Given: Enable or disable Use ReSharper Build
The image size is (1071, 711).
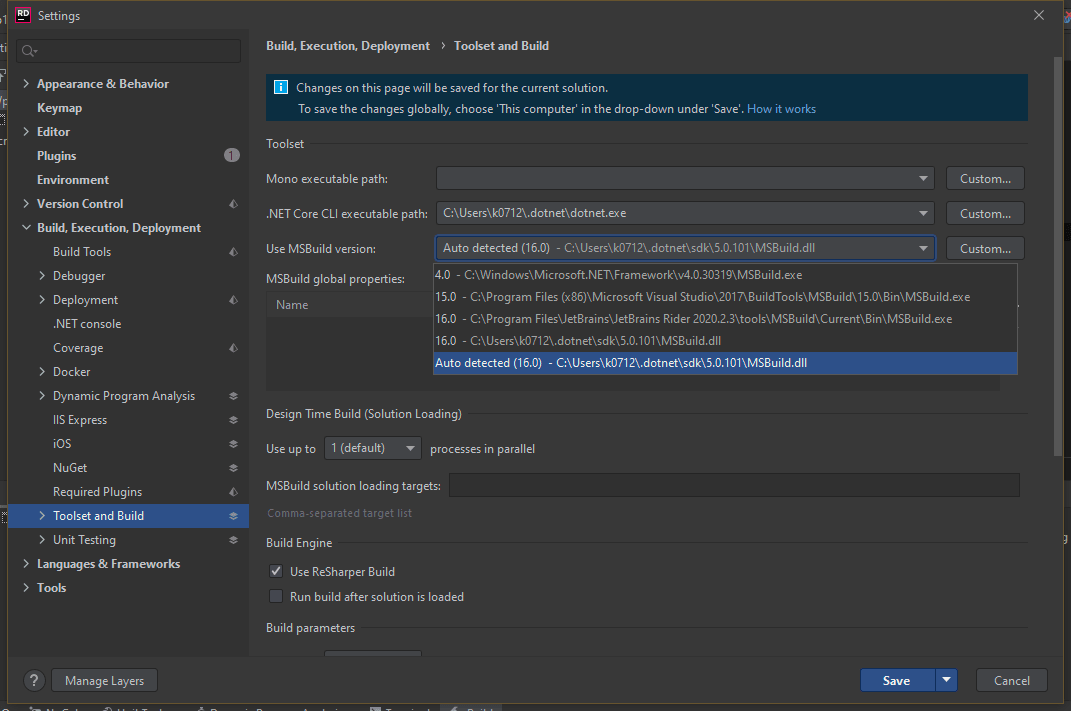Looking at the screenshot, I should click(276, 571).
